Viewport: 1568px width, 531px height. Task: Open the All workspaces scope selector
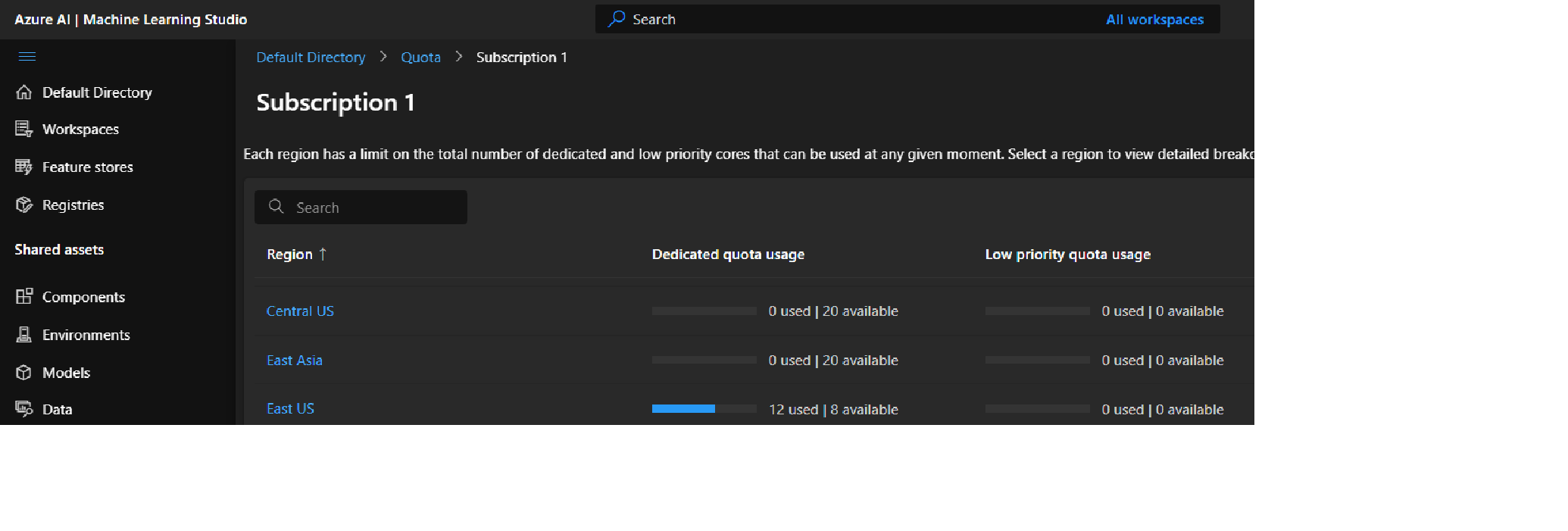pyautogui.click(x=1154, y=19)
